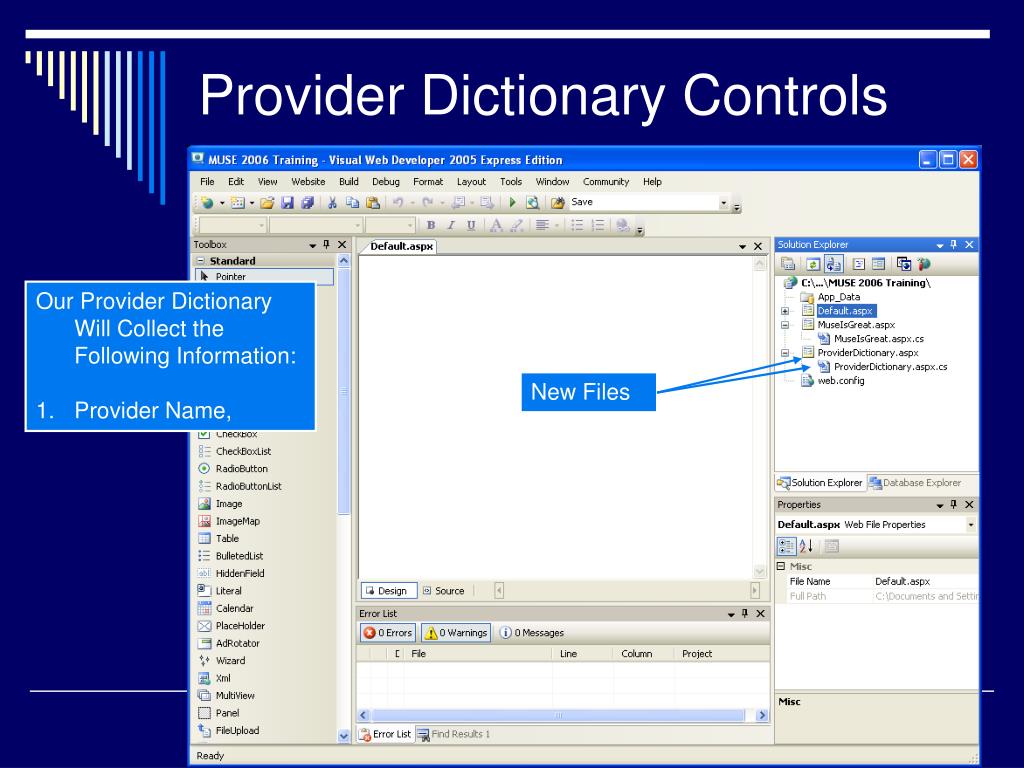Pin the Toolbox panel with auto-hide icon
This screenshot has width=1024, height=768.
tap(327, 244)
